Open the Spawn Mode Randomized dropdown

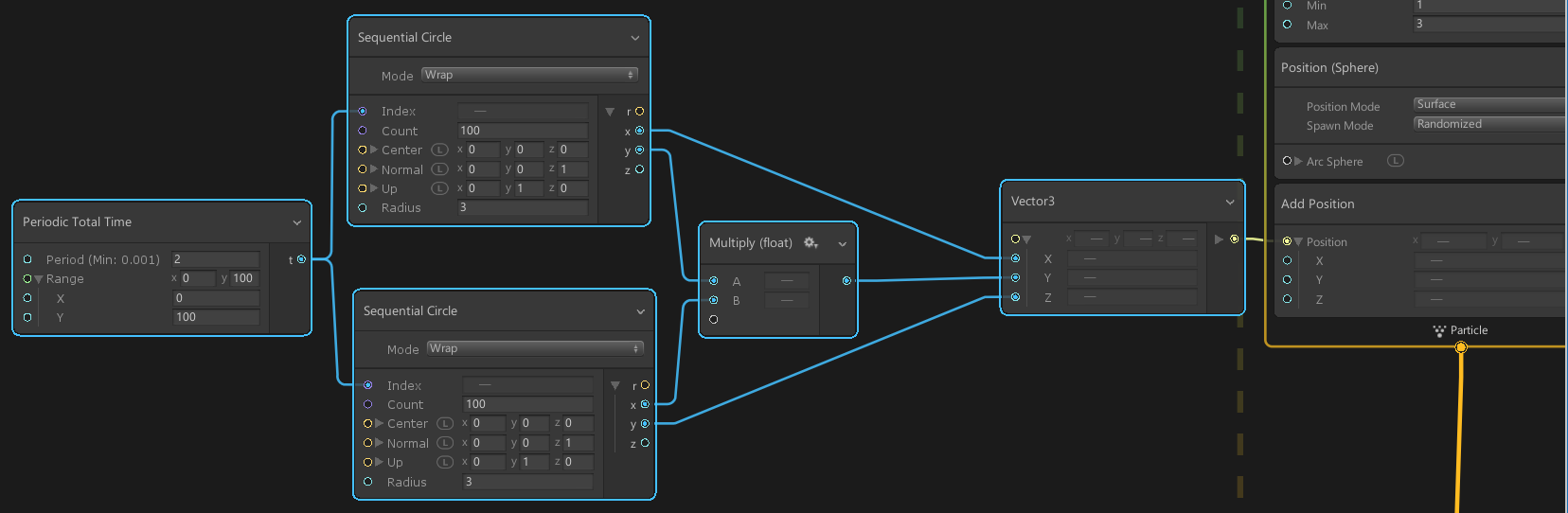(1490, 124)
